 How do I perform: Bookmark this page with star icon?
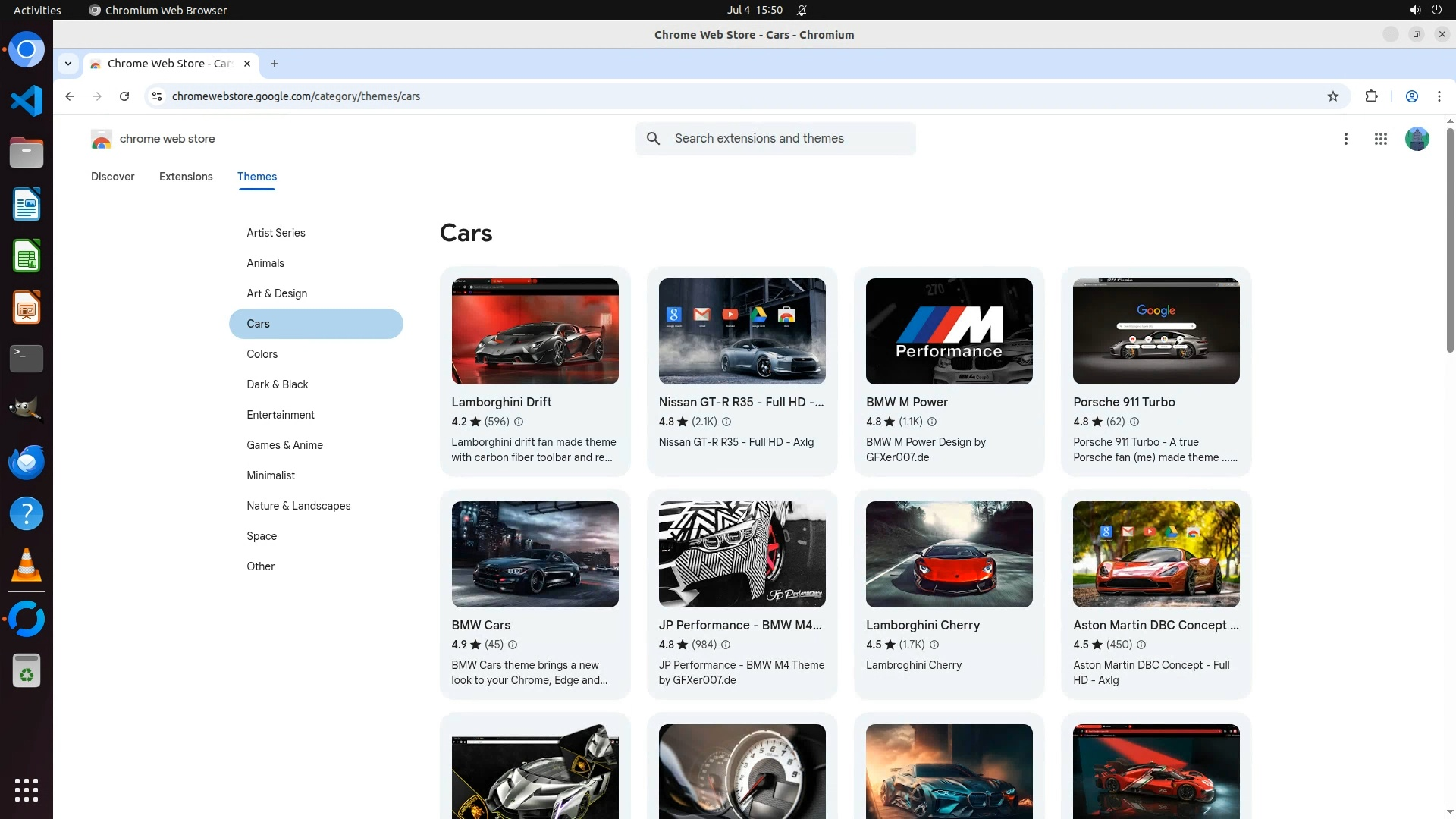point(1332,96)
